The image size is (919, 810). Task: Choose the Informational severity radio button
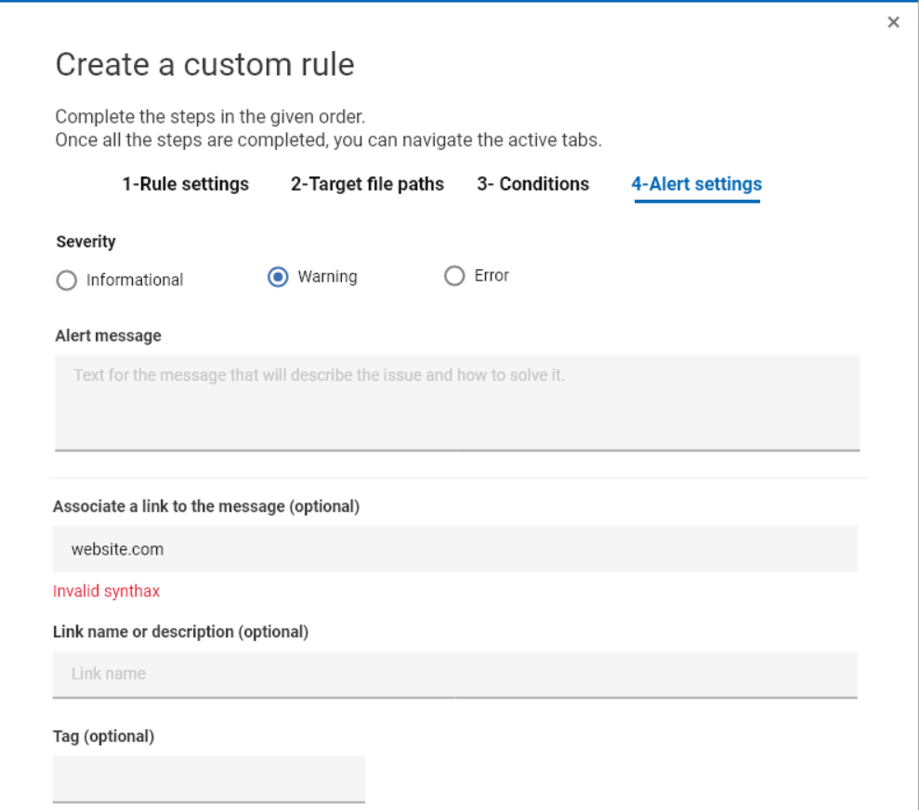[x=67, y=281]
